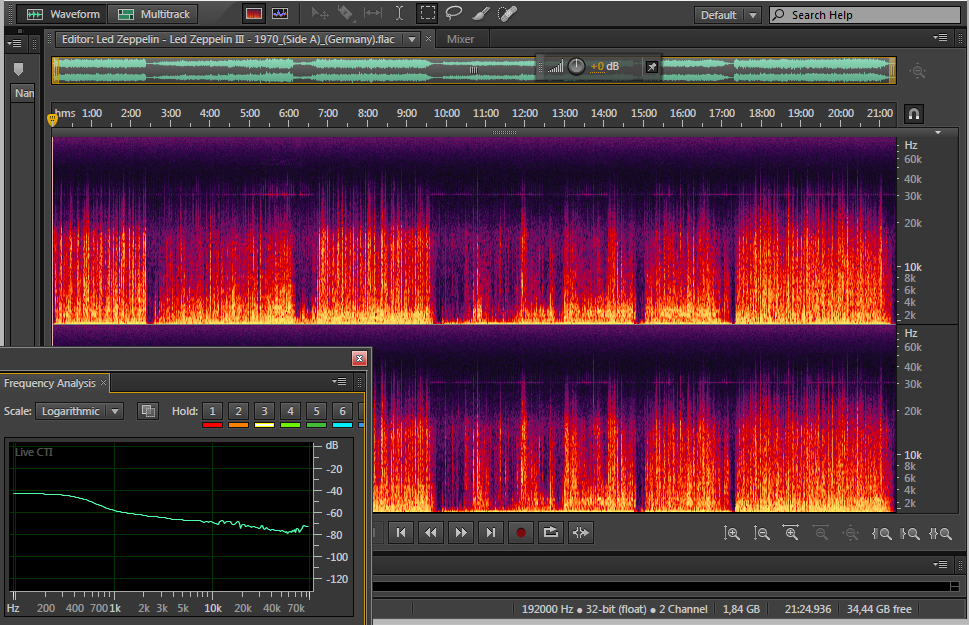Toggle the spectral frequency display
This screenshot has height=625, width=969.
pos(253,14)
